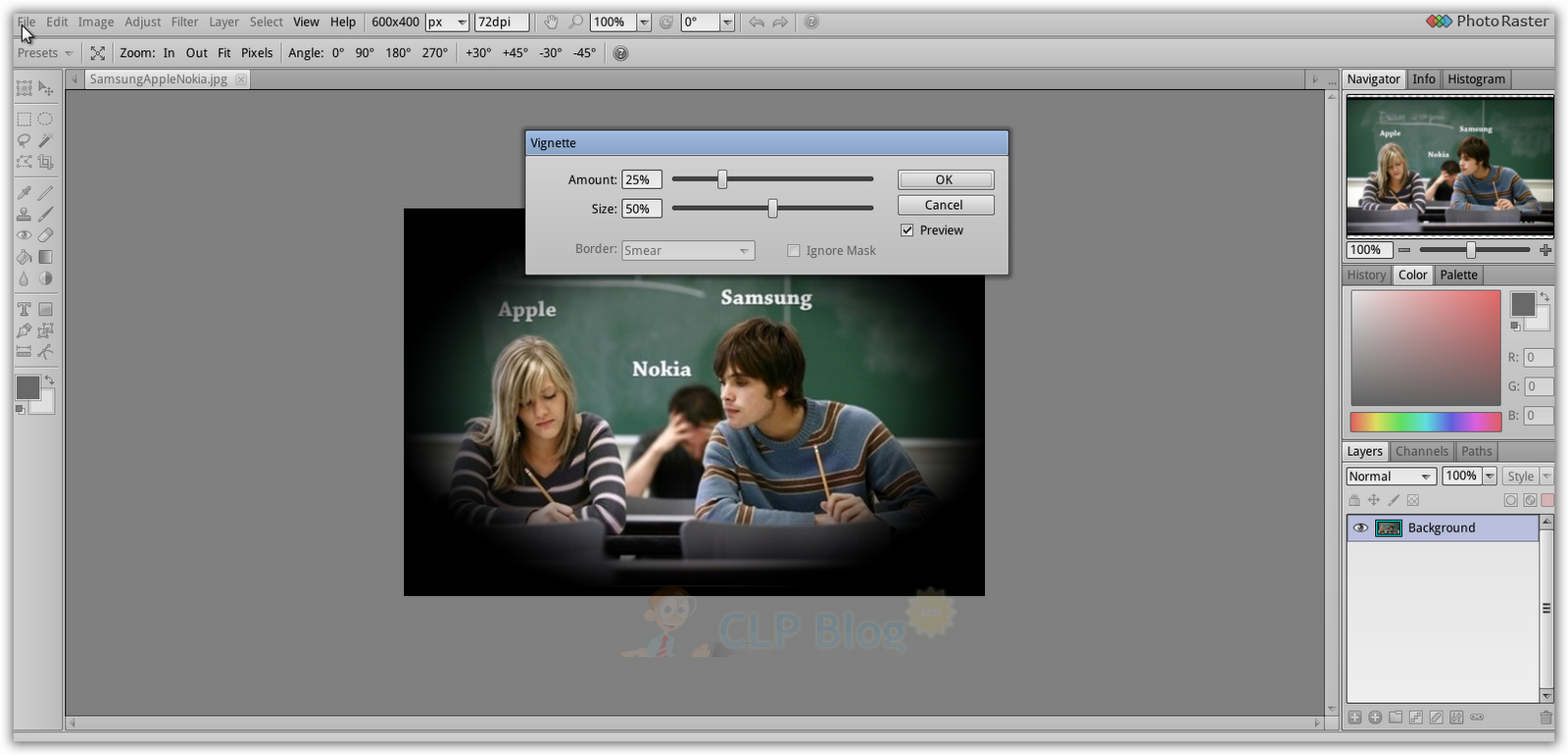
Task: Toggle lock position icon in Layers panel
Action: point(1374,500)
